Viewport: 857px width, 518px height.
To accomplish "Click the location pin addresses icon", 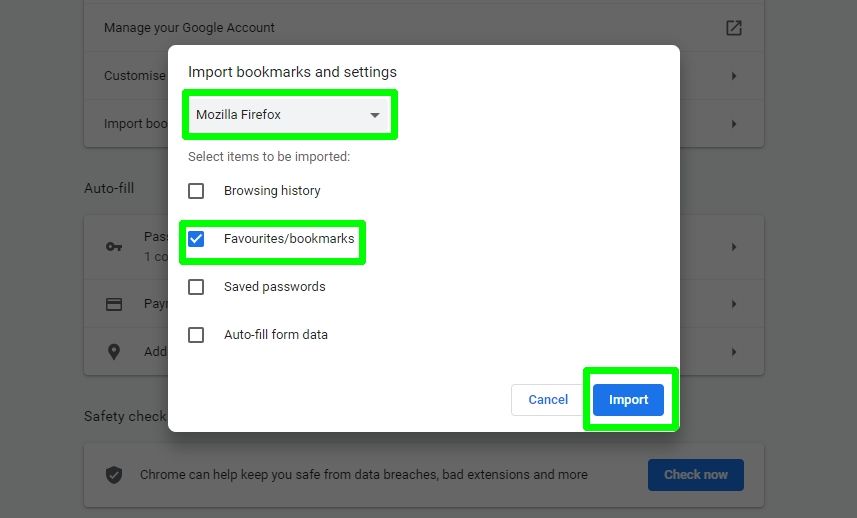I will (114, 352).
